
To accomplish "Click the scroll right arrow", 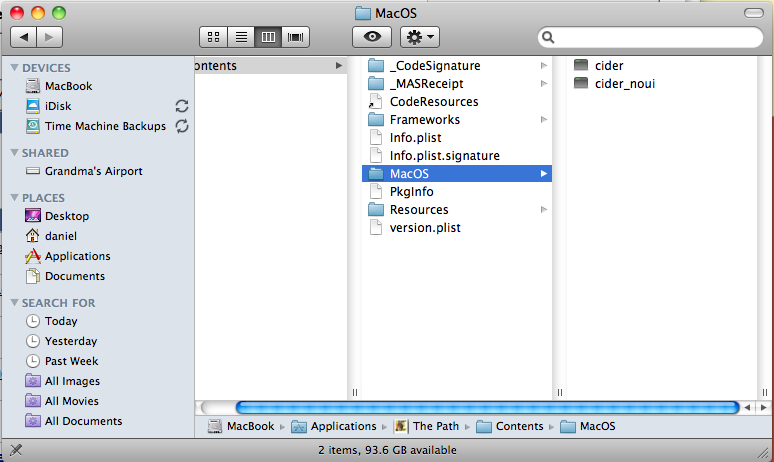I will (x=764, y=408).
